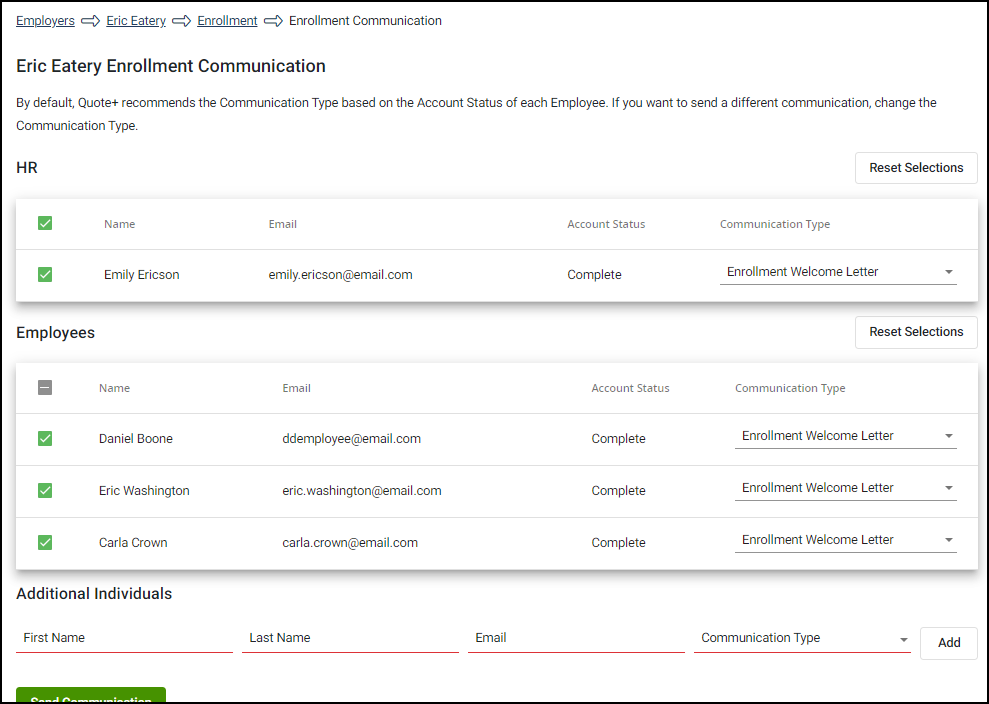Uncheck Emily Ericson's selection checkbox
Viewport: 989px width, 704px height.
click(x=44, y=274)
